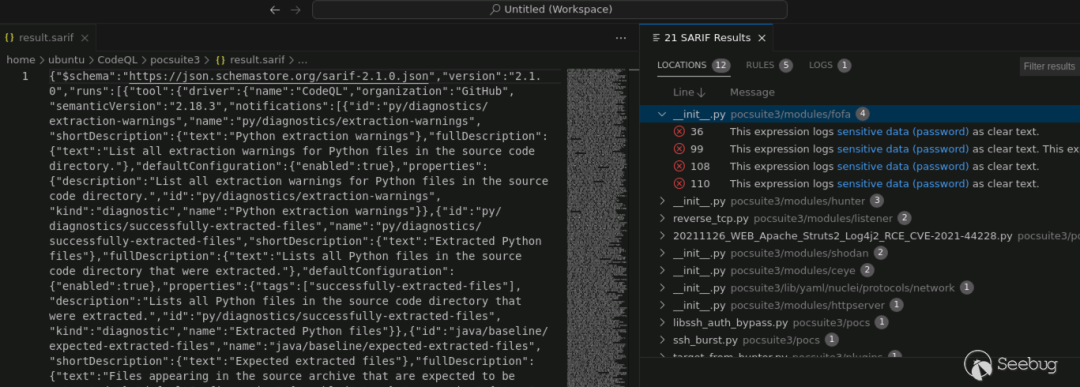Screen dimensions: 1080x387
Task: Close the result.sarif editor tab
Action: pos(85,38)
